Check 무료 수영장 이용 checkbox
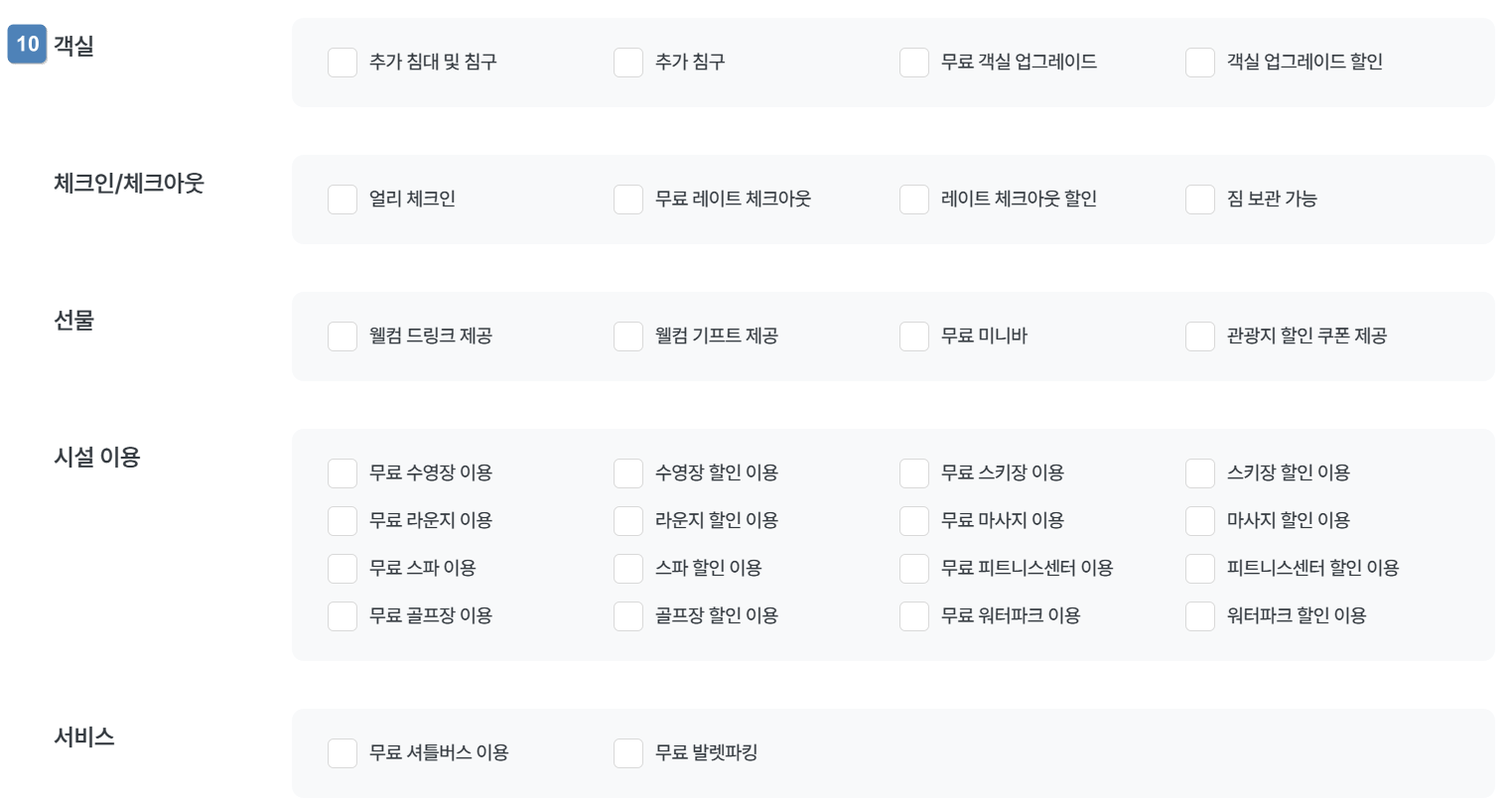This screenshot has width=1512, height=806. pyautogui.click(x=343, y=473)
